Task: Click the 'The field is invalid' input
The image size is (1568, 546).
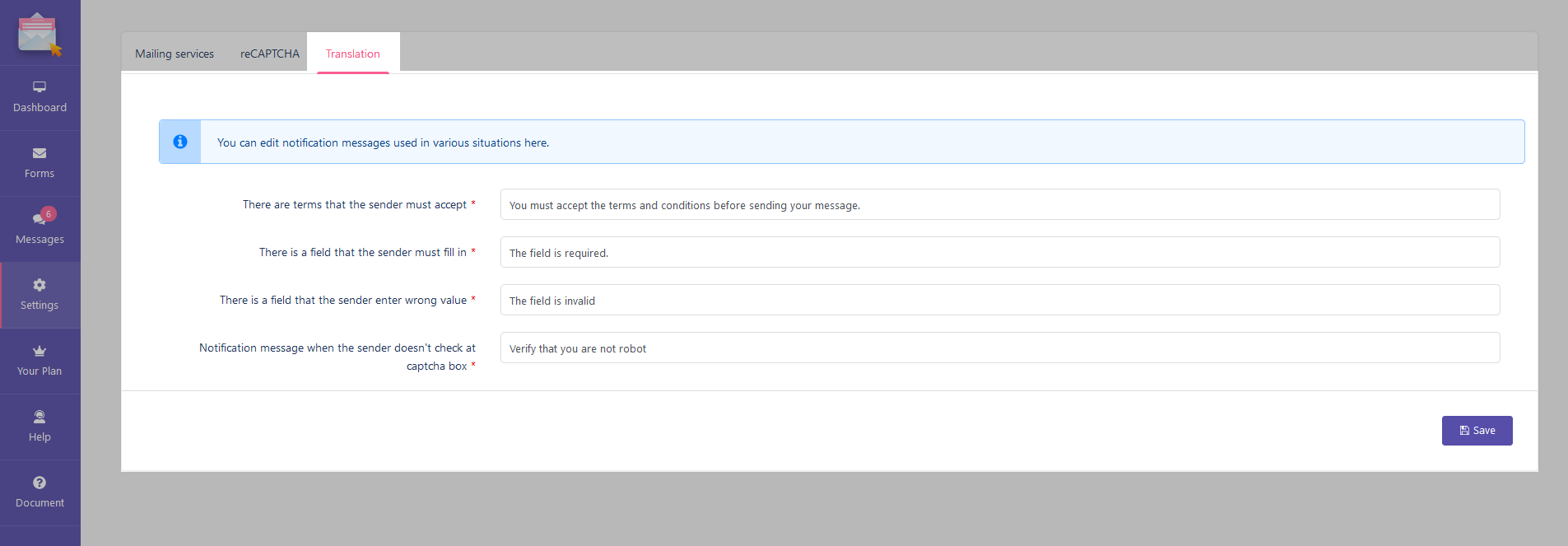Action: 1000,300
